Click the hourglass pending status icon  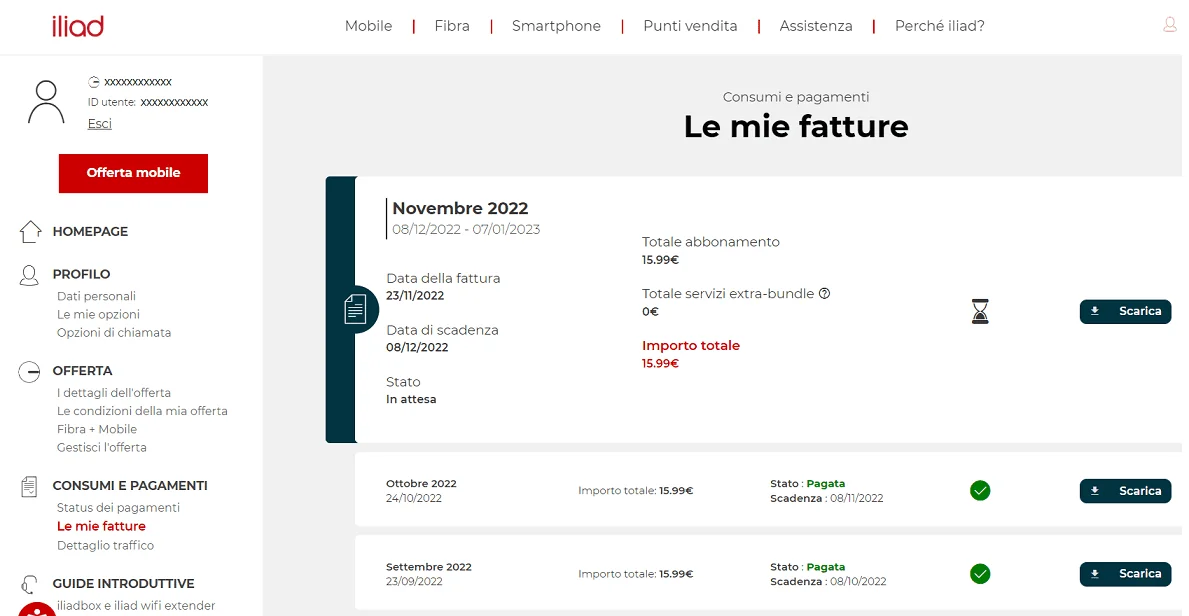[x=980, y=311]
